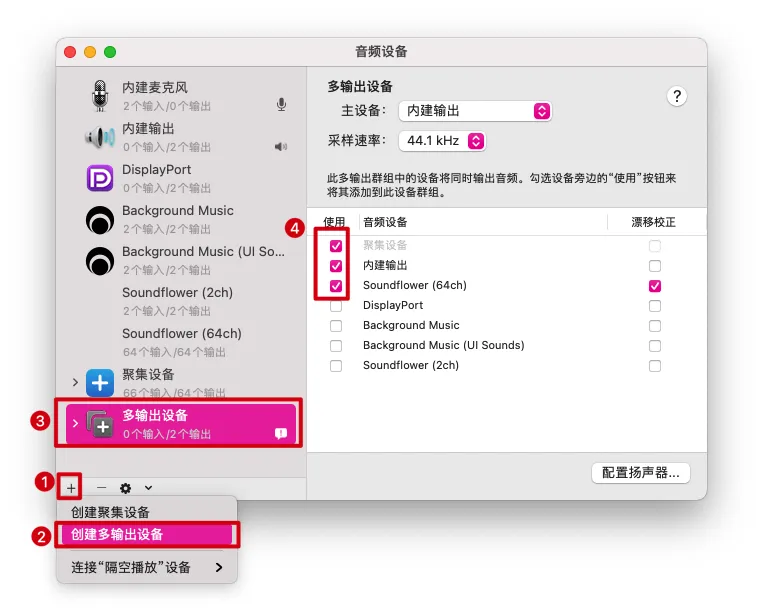Choose 创建聚集设备 from the popup menu
The height and width of the screenshot is (610, 763).
click(147, 512)
